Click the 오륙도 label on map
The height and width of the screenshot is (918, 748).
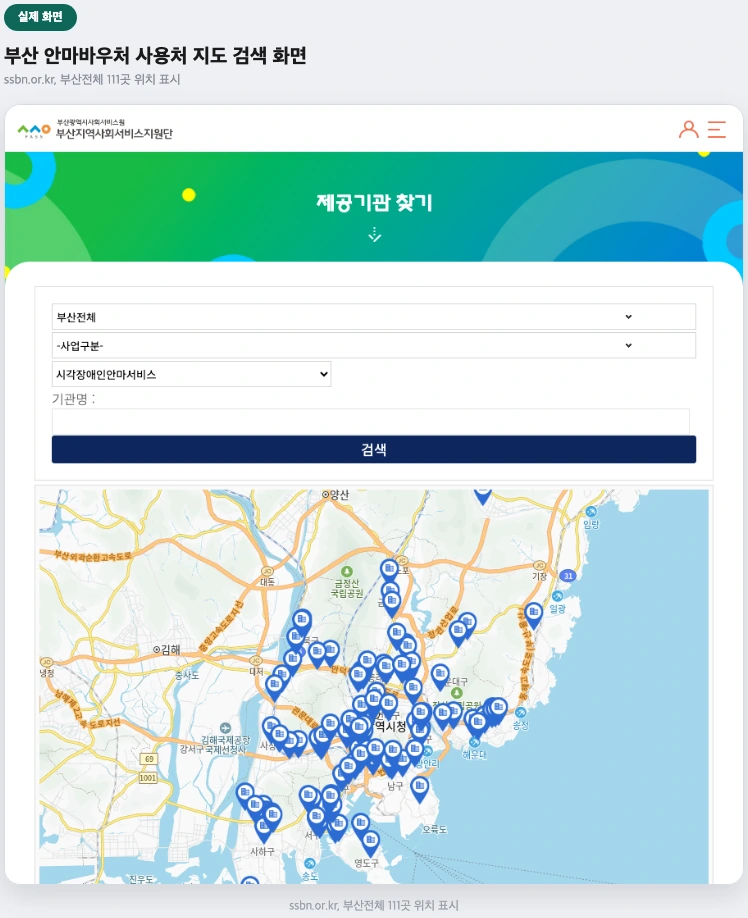(x=434, y=830)
